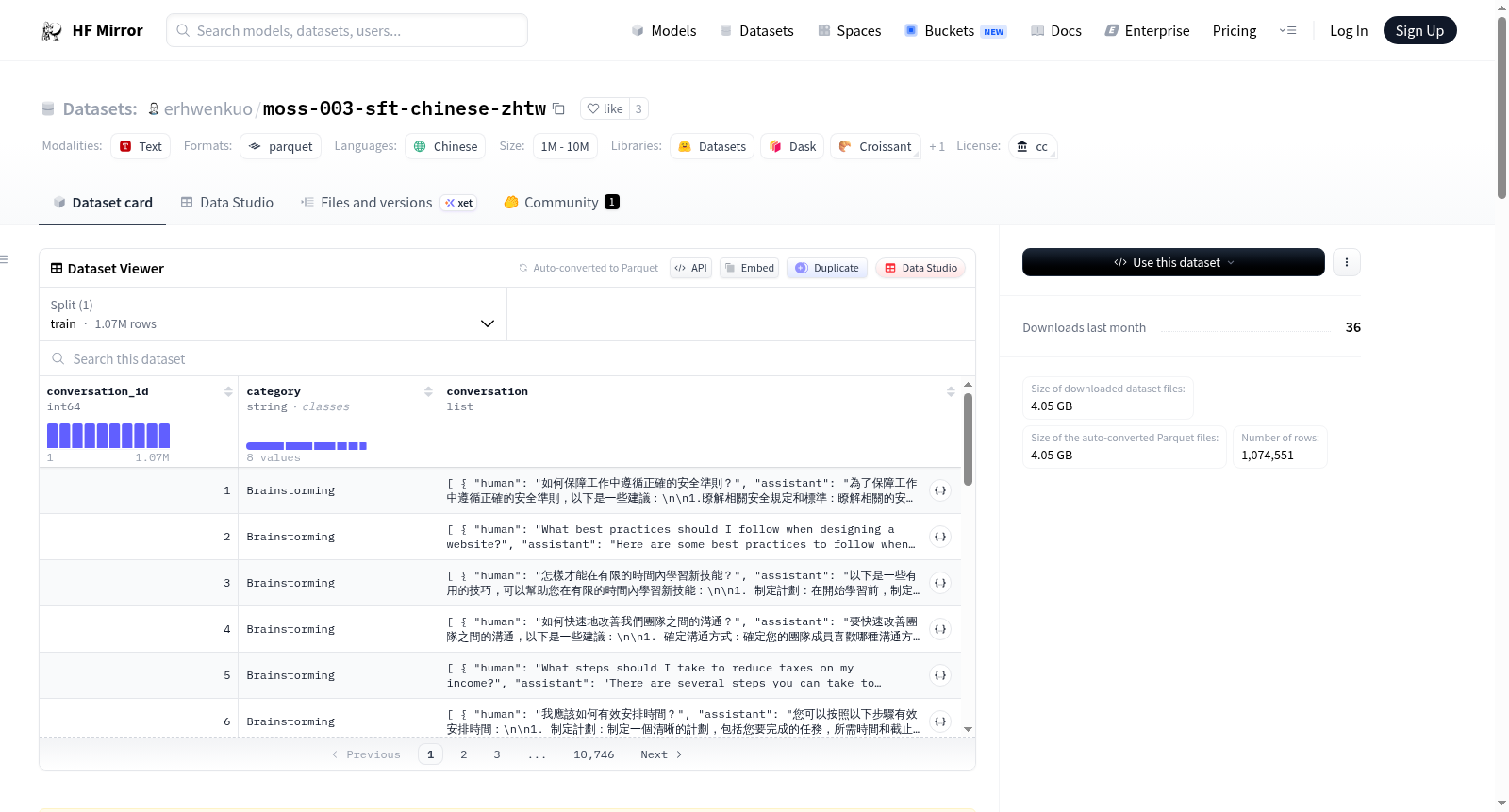Sort by category column

tap(428, 391)
